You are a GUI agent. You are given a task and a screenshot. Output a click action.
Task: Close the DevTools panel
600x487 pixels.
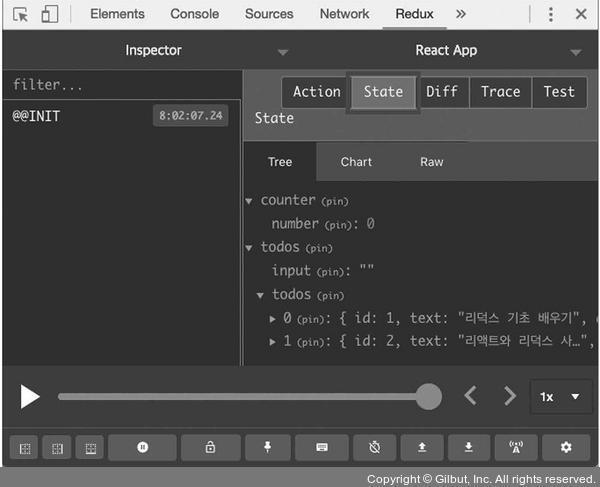click(581, 14)
